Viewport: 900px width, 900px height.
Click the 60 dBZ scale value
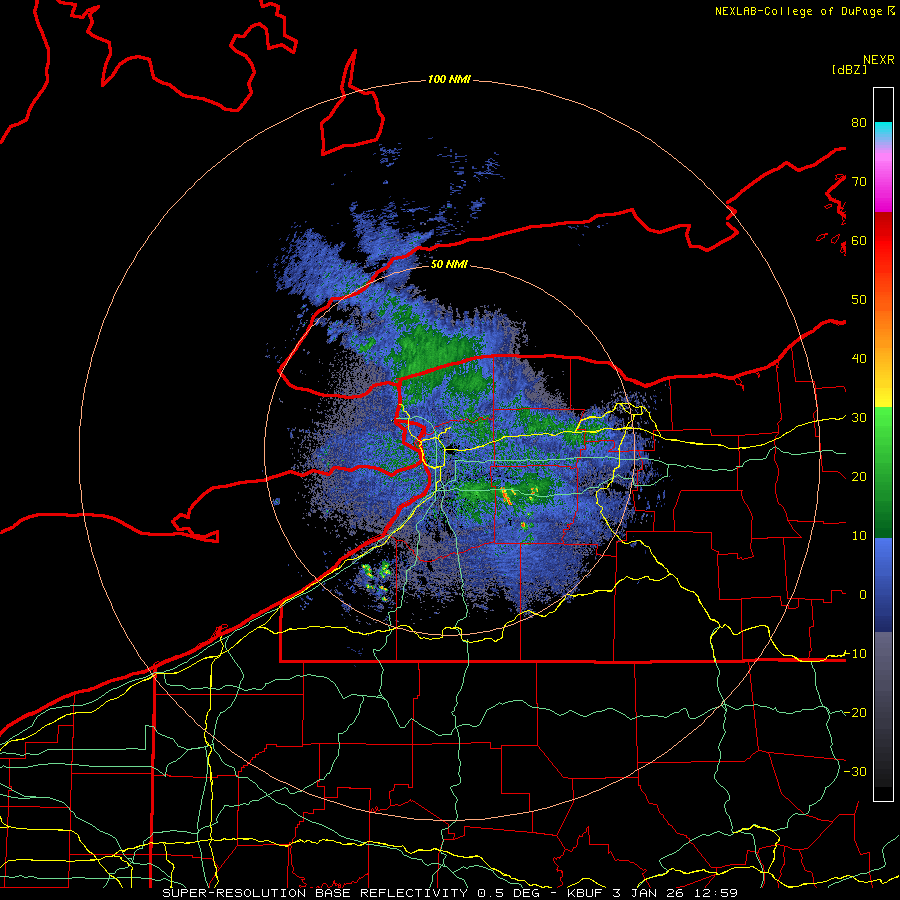[x=859, y=240]
